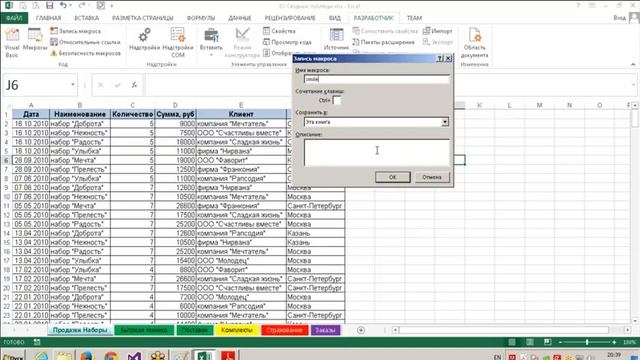Click Отмена to cancel macro dialog
Screen dimensions: 640x360
point(432,177)
